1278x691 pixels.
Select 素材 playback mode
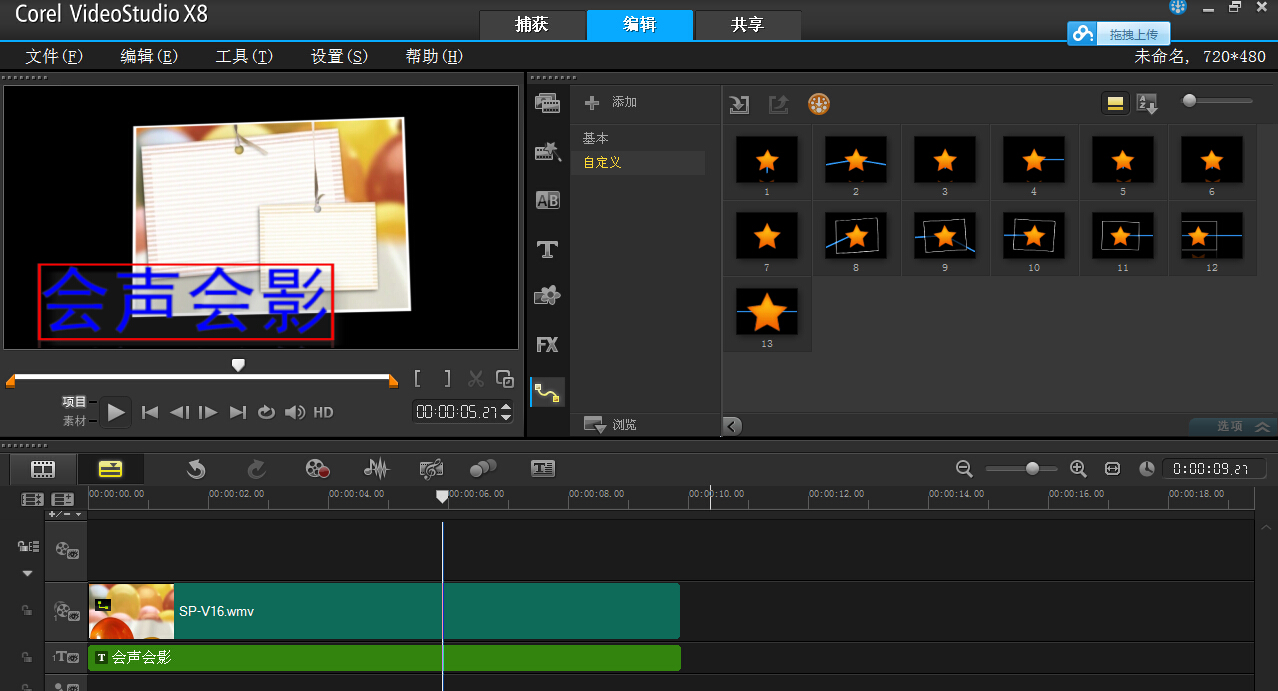(75, 421)
